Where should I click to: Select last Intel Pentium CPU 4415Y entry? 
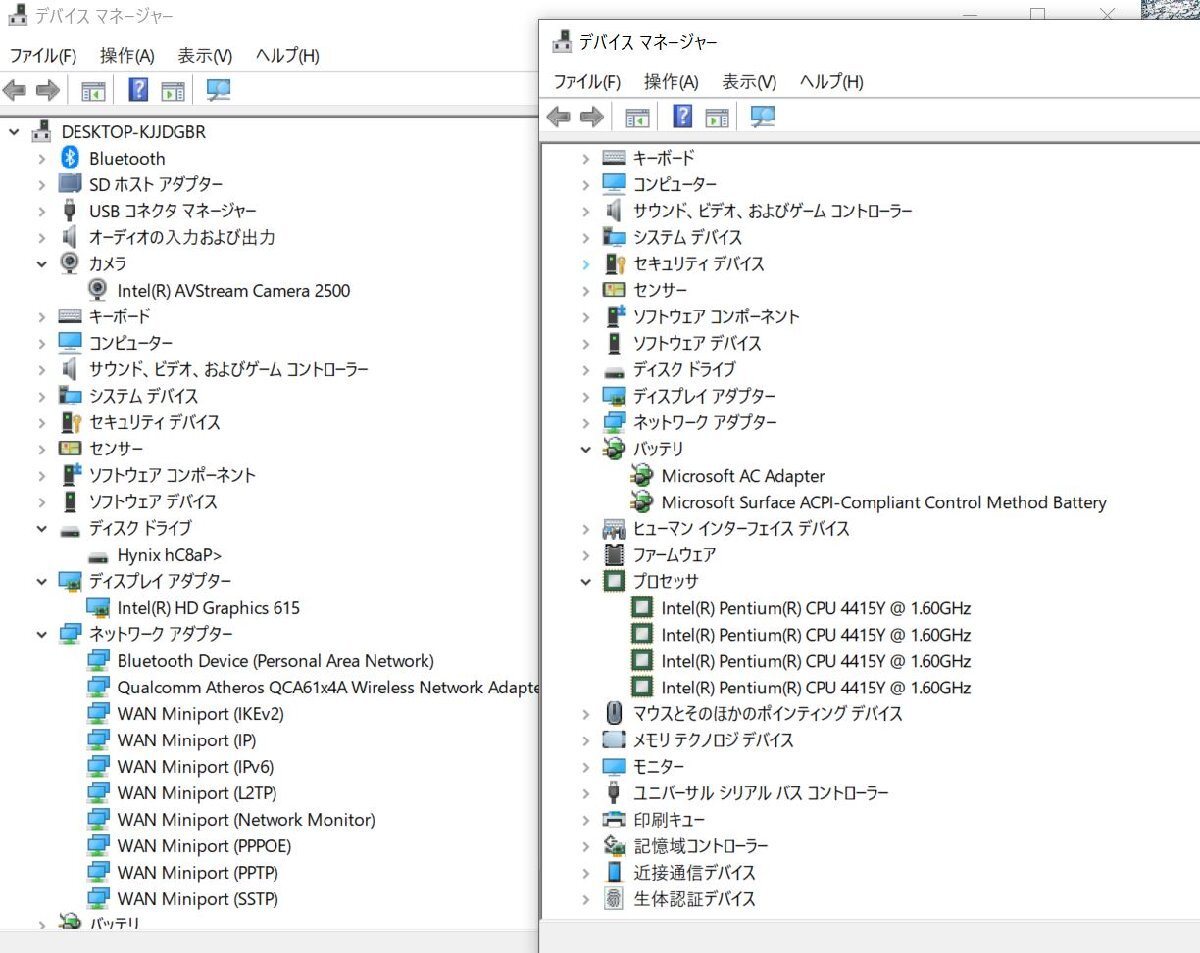[x=816, y=687]
